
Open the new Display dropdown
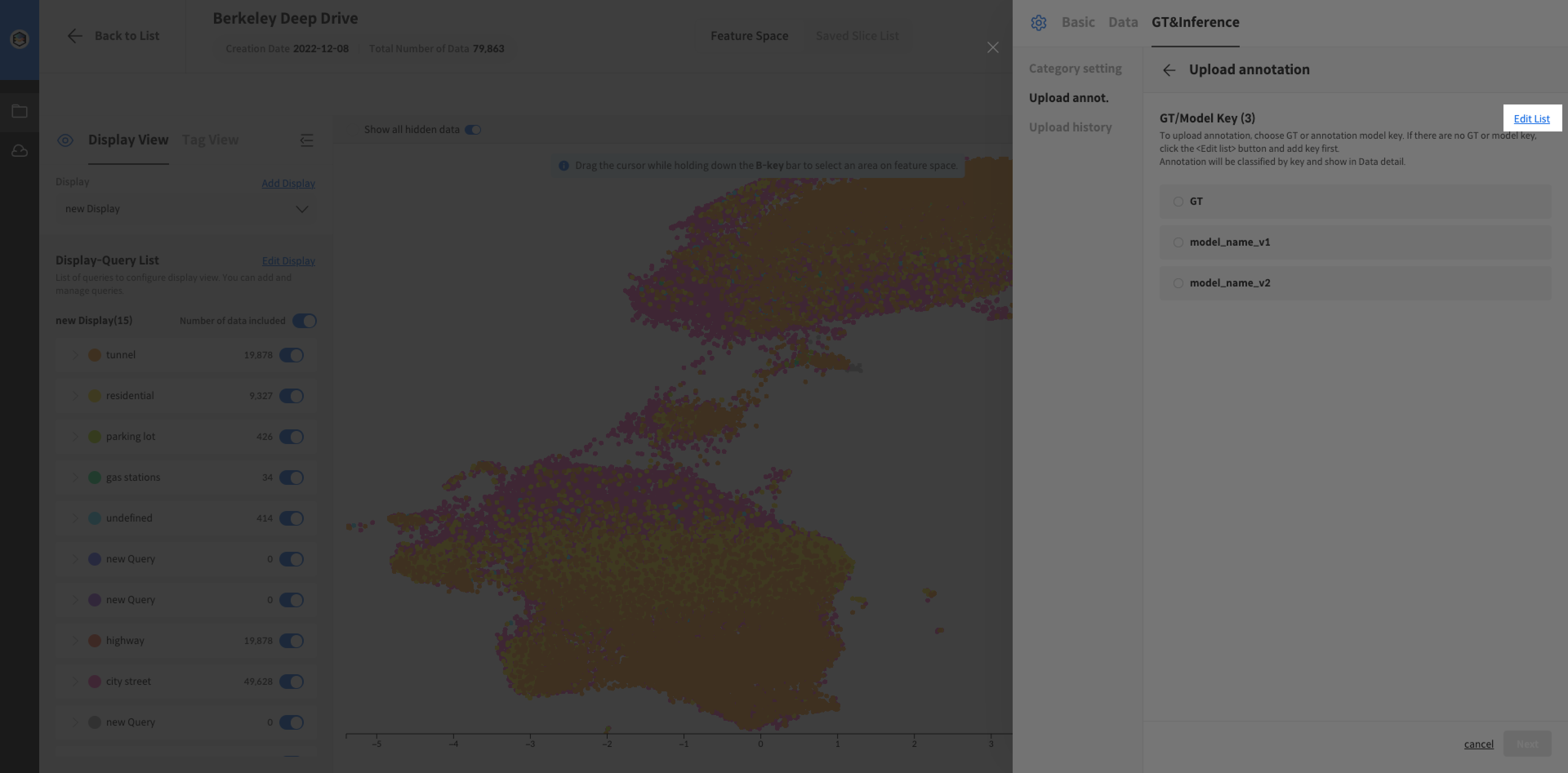point(186,209)
